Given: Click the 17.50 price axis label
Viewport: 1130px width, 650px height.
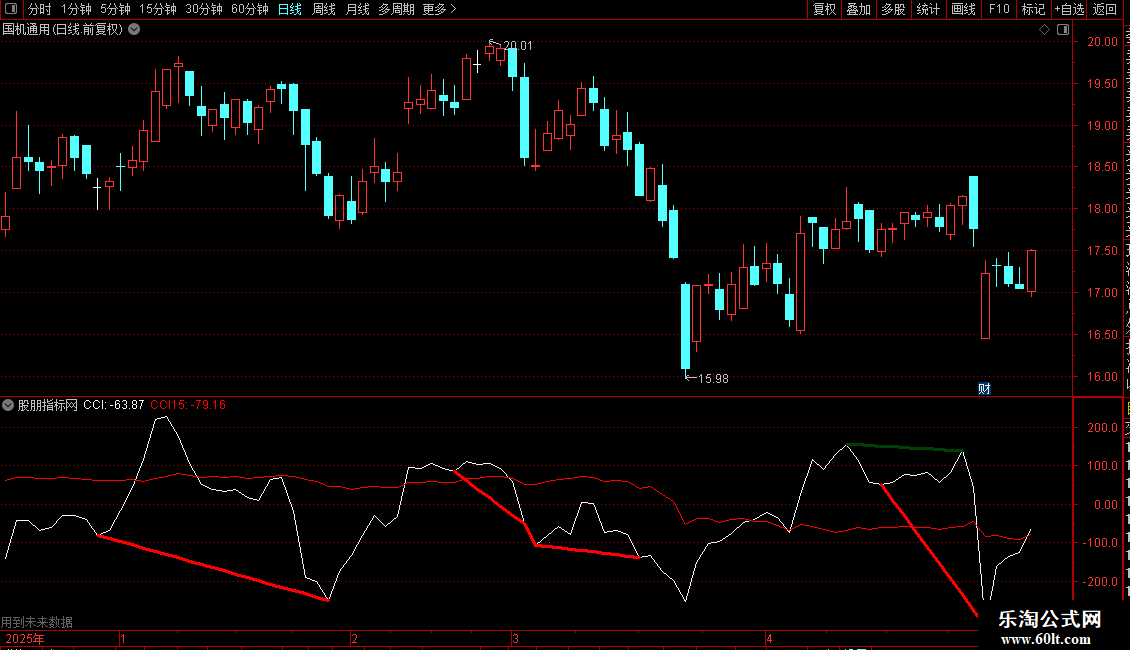Looking at the screenshot, I should pos(1103,251).
